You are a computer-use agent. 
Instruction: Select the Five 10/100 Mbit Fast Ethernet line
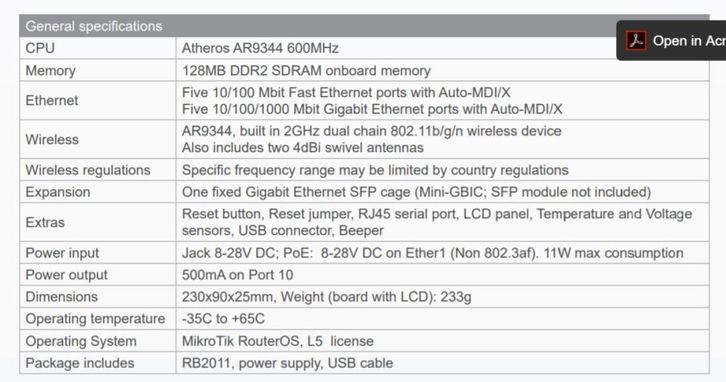(x=346, y=92)
